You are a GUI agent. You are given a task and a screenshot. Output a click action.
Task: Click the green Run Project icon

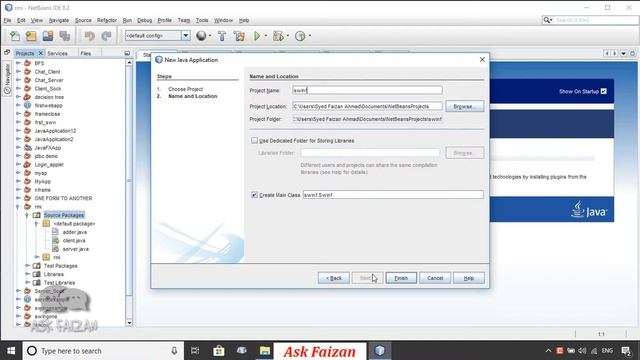click(x=257, y=36)
